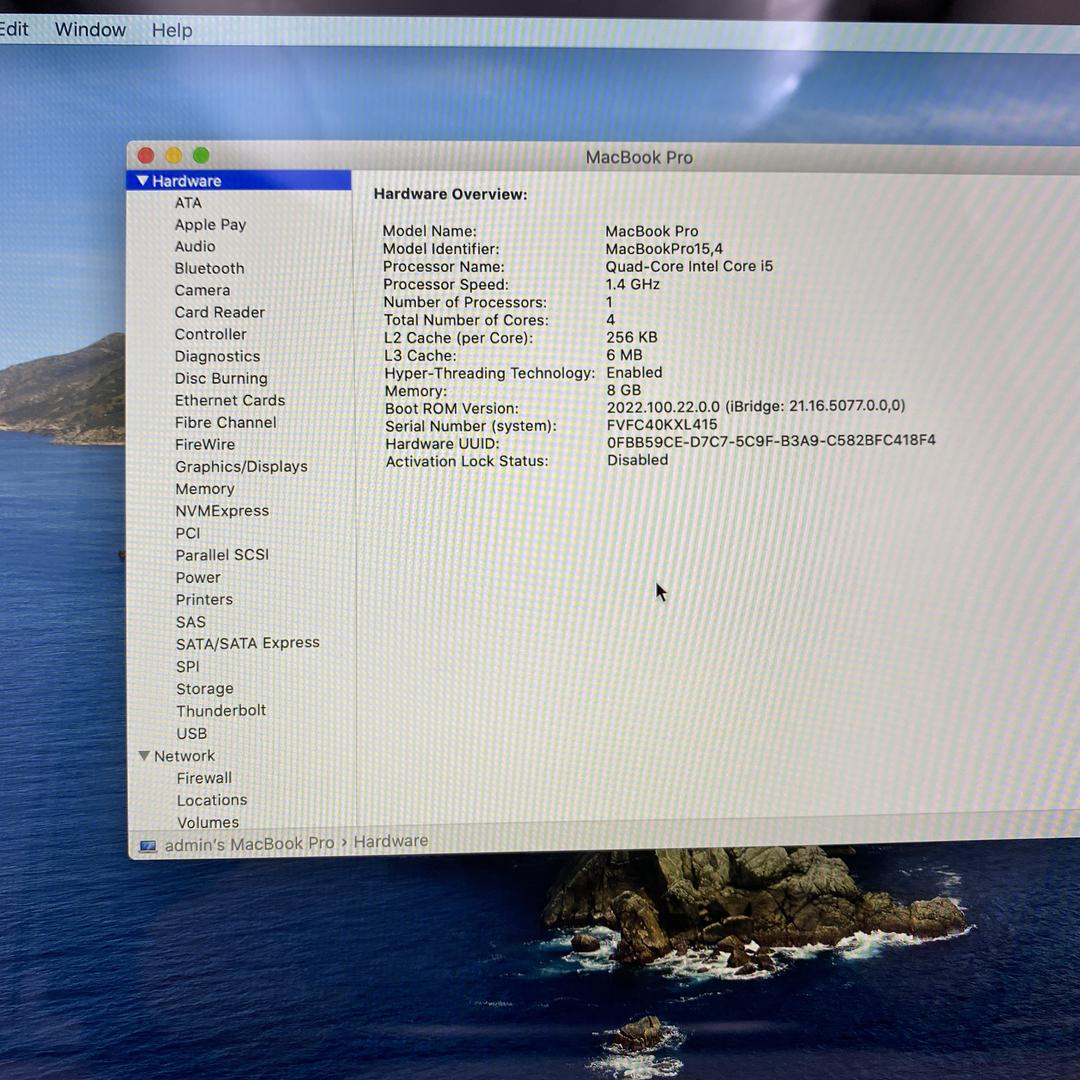Select SPI in the sidebar

pyautogui.click(x=187, y=666)
